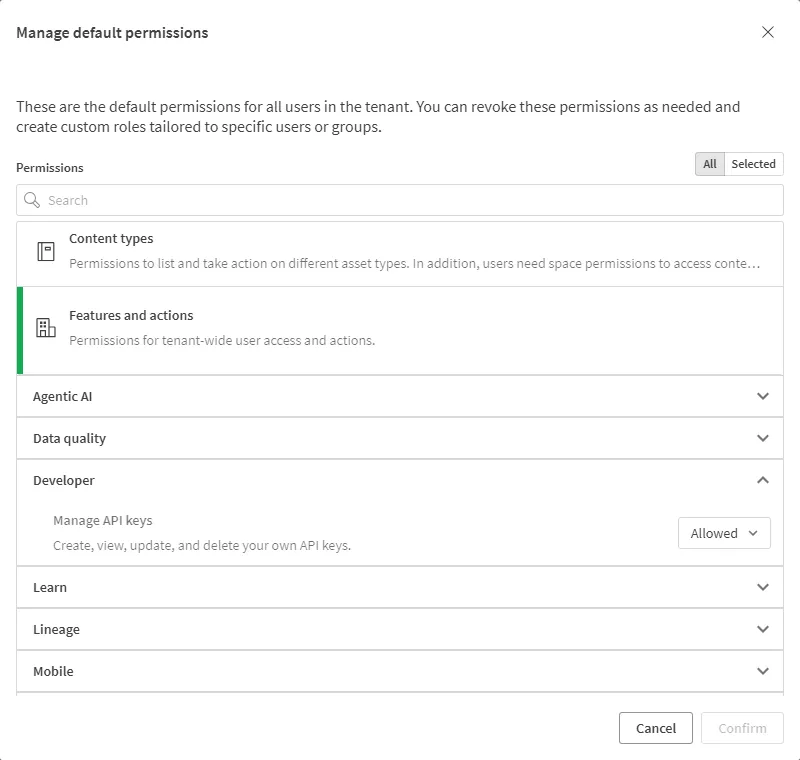This screenshot has width=800, height=760.
Task: Open the Allowed dropdown for Manage API keys
Action: (x=724, y=533)
